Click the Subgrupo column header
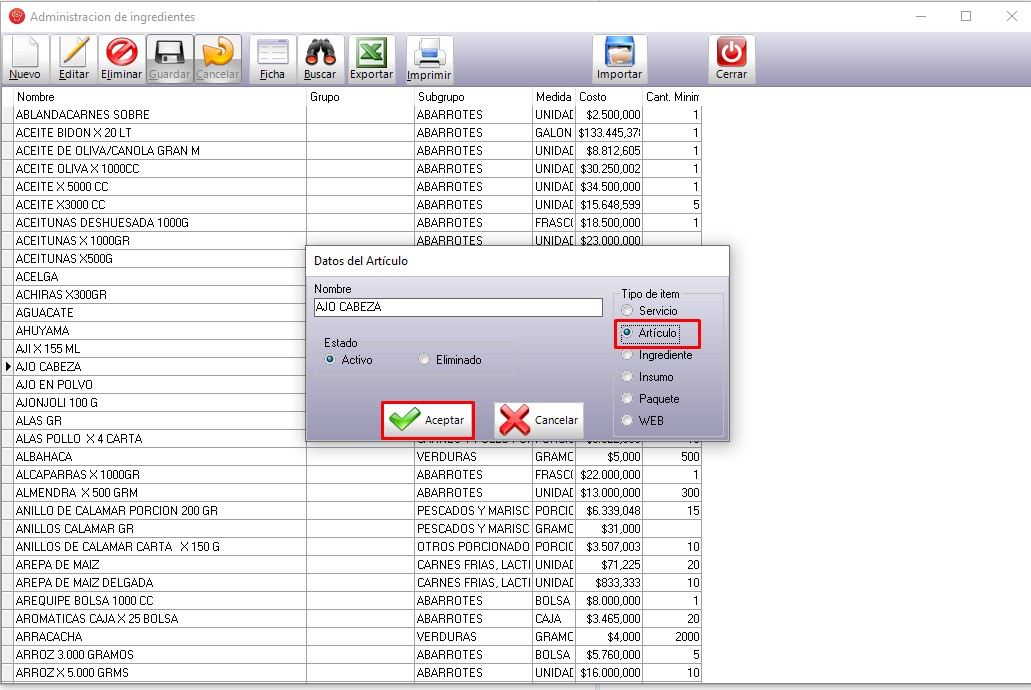 pos(472,97)
